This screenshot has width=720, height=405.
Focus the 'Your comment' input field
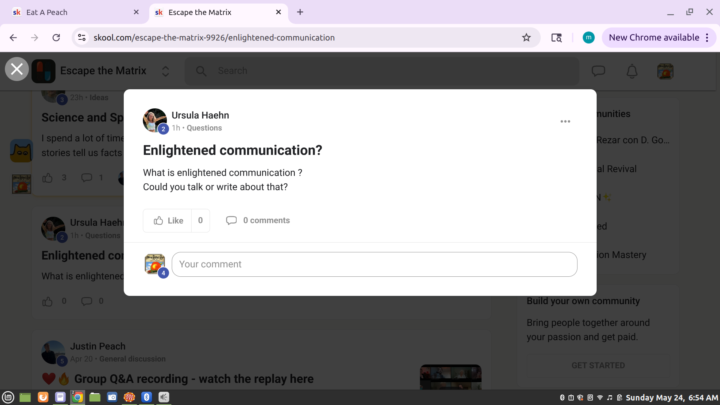[374, 264]
